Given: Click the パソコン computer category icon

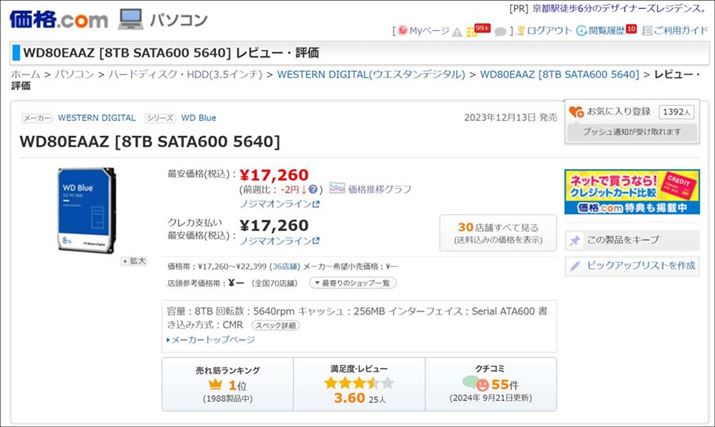Looking at the screenshot, I should [130, 18].
